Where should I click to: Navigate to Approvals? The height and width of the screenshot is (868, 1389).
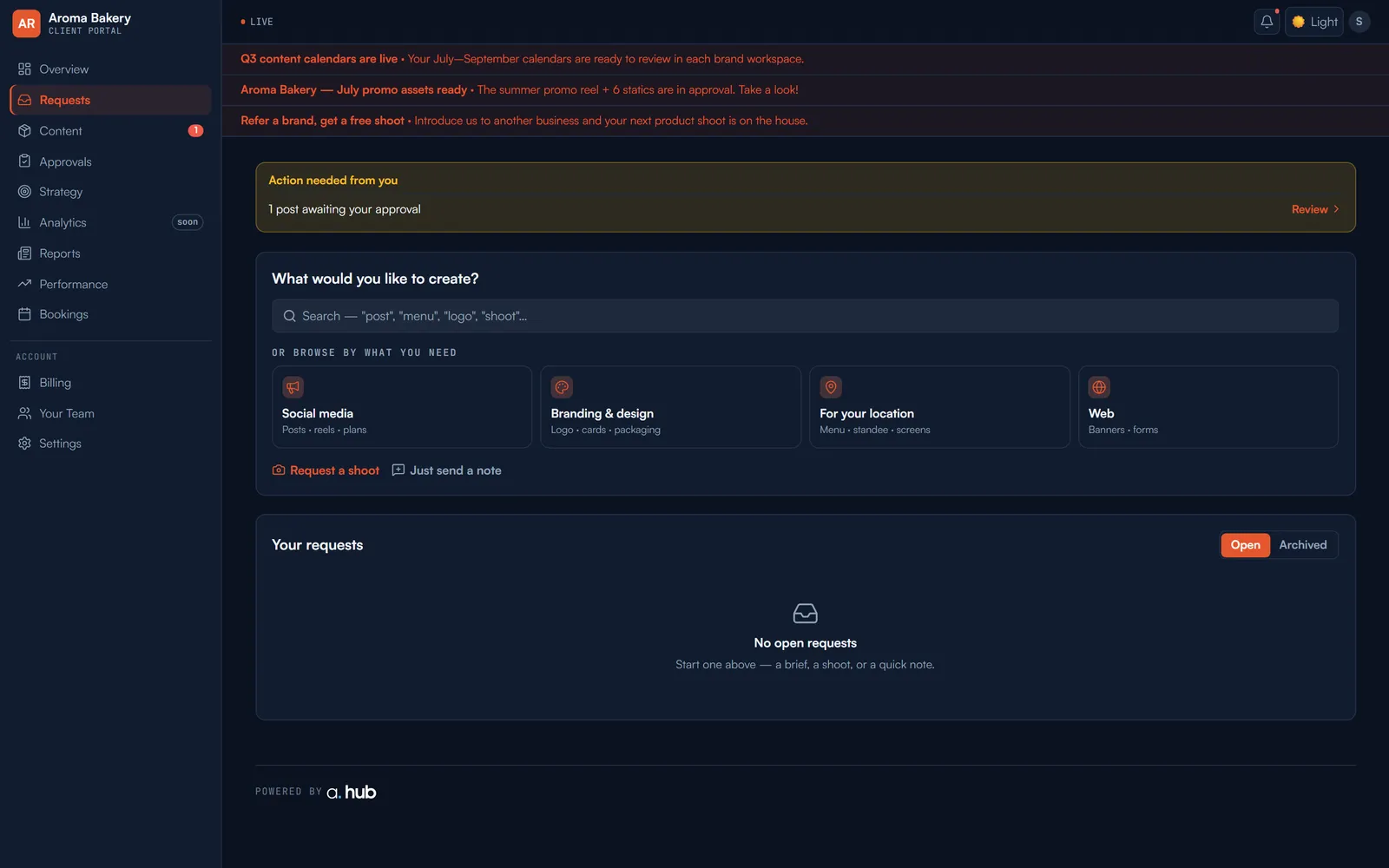[110, 161]
